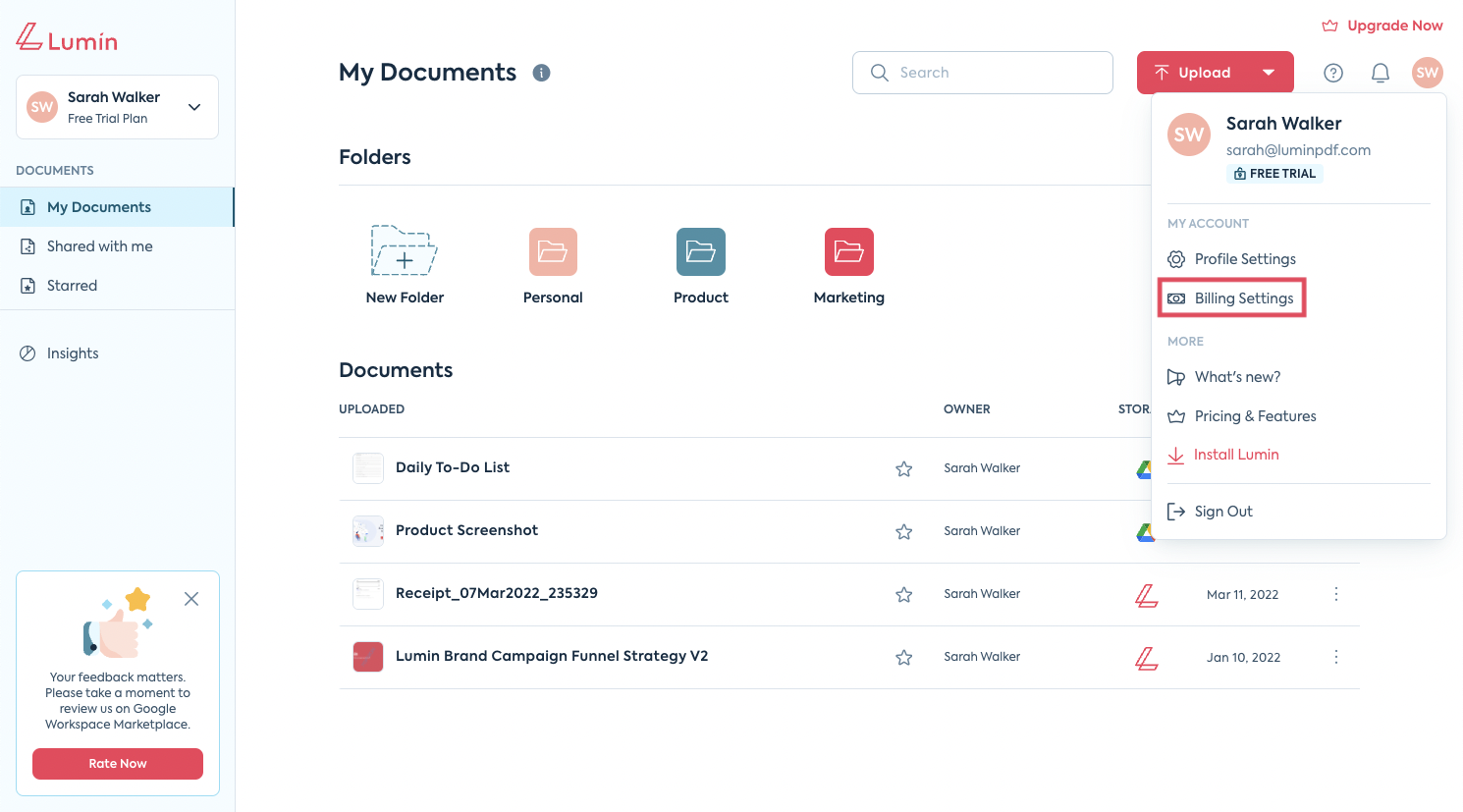Open Profile Settings in the account menu
1463x812 pixels.
[1231, 259]
